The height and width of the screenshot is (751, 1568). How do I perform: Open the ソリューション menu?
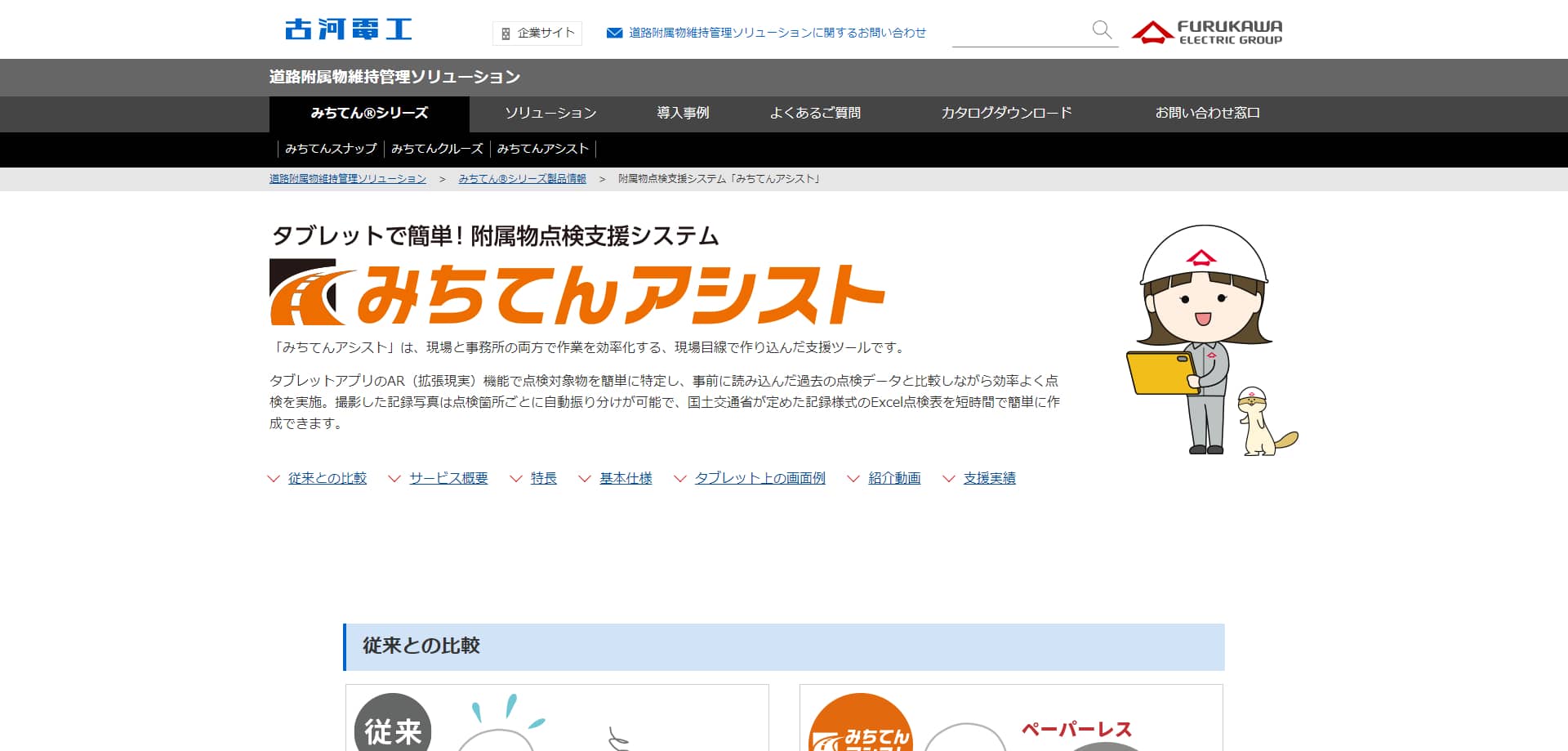tap(550, 114)
